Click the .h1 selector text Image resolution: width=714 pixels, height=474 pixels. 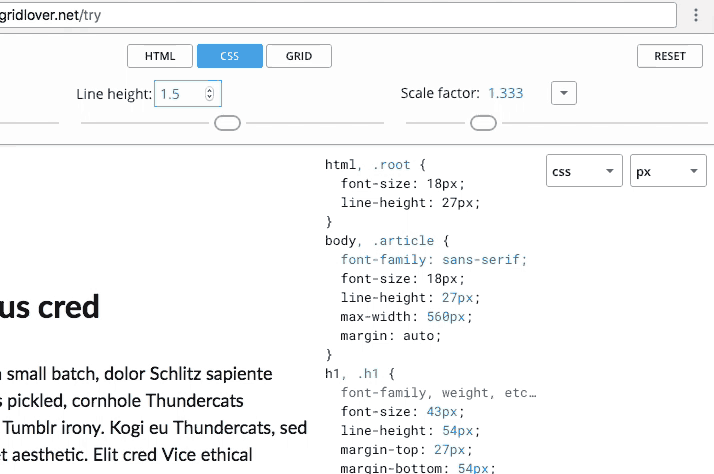click(368, 374)
